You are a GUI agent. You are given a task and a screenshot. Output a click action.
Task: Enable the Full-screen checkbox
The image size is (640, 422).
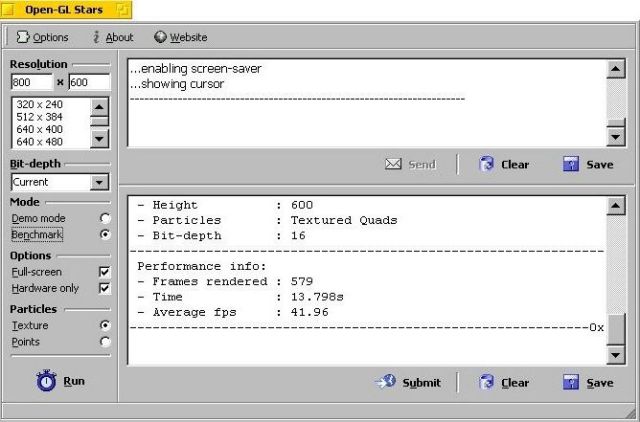click(105, 272)
